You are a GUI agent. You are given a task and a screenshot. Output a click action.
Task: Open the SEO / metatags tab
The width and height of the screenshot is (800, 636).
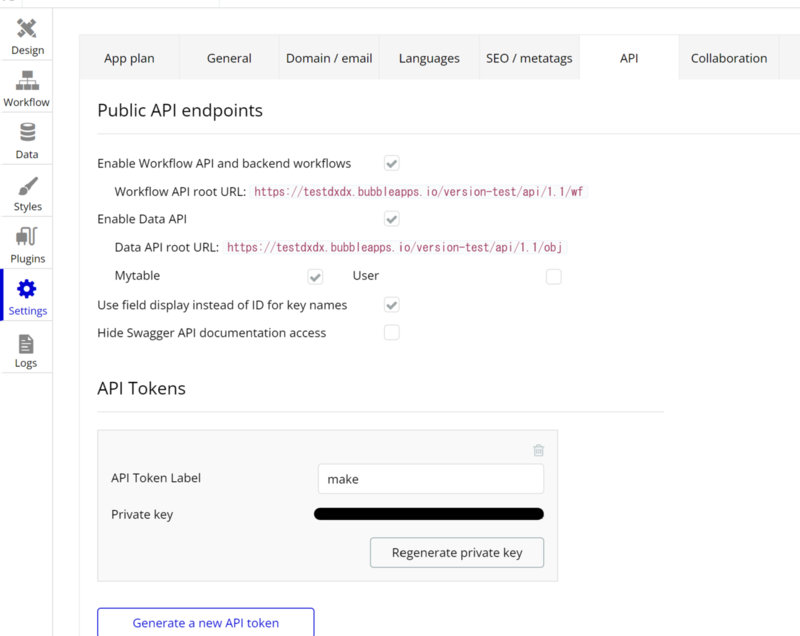tap(529, 58)
